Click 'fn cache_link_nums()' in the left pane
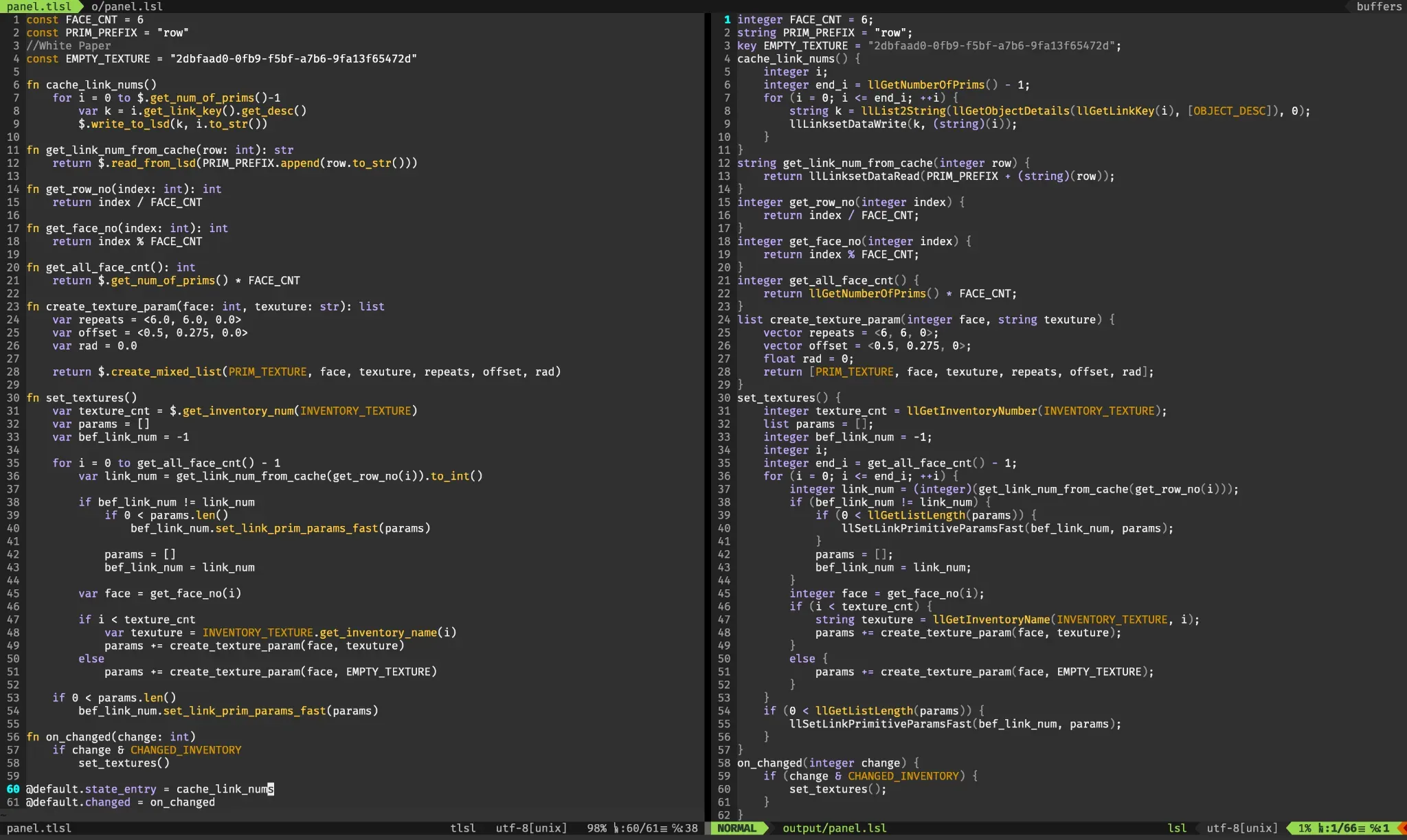Image resolution: width=1407 pixels, height=840 pixels. (x=91, y=84)
